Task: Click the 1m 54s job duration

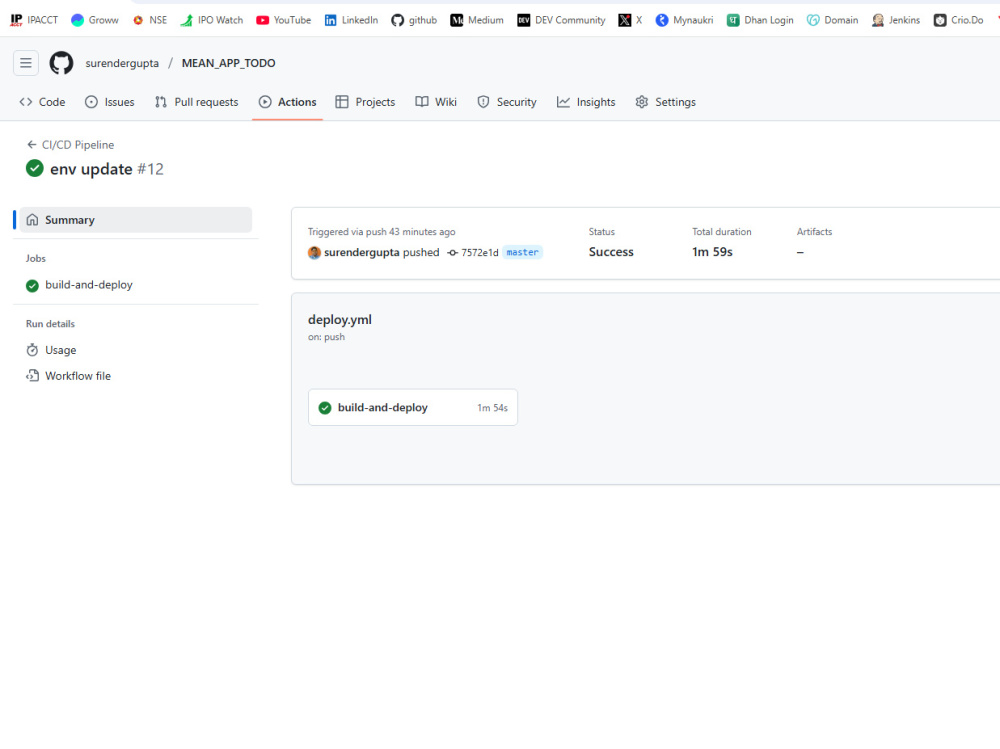Action: click(x=492, y=408)
